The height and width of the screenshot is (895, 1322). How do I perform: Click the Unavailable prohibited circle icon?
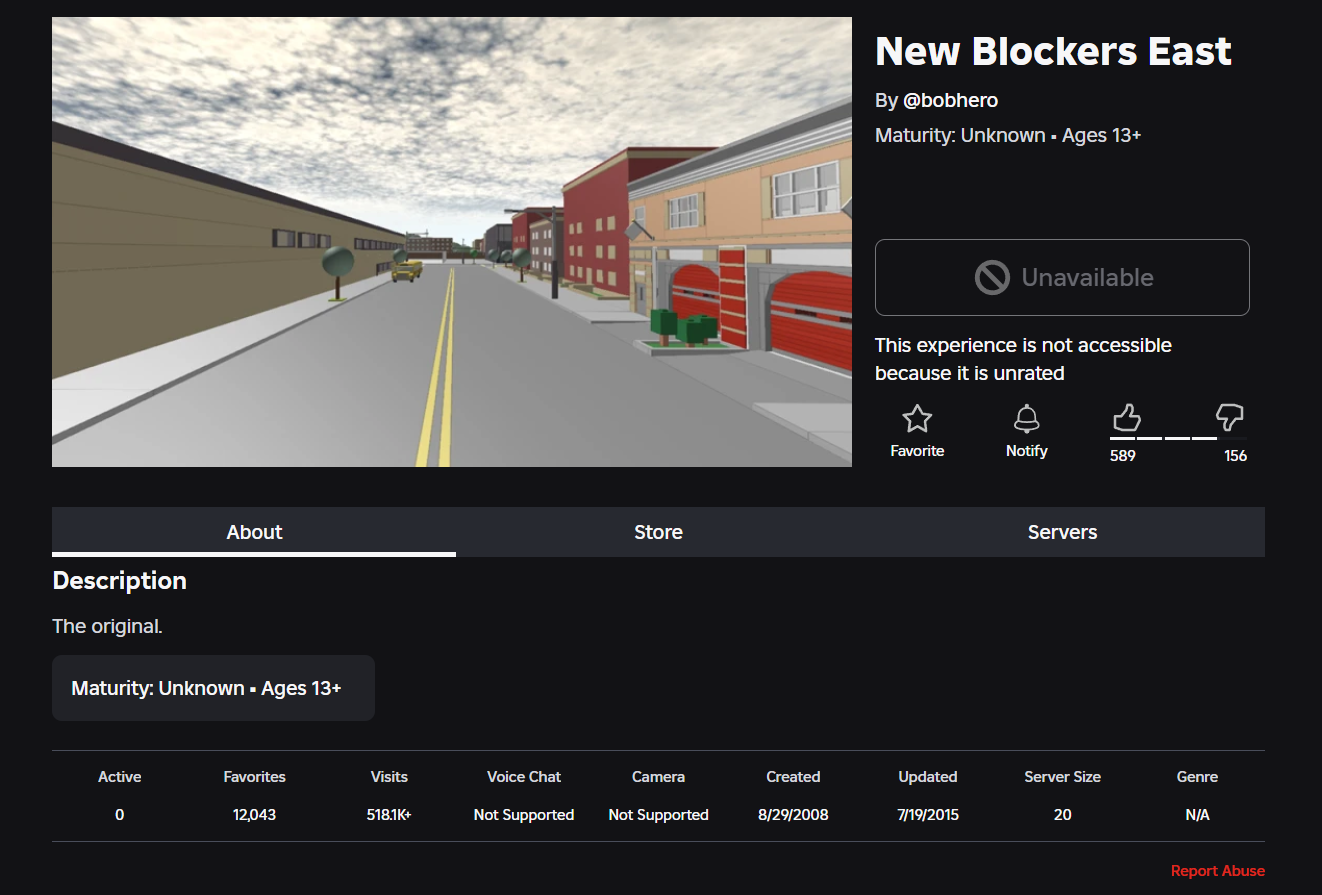992,277
